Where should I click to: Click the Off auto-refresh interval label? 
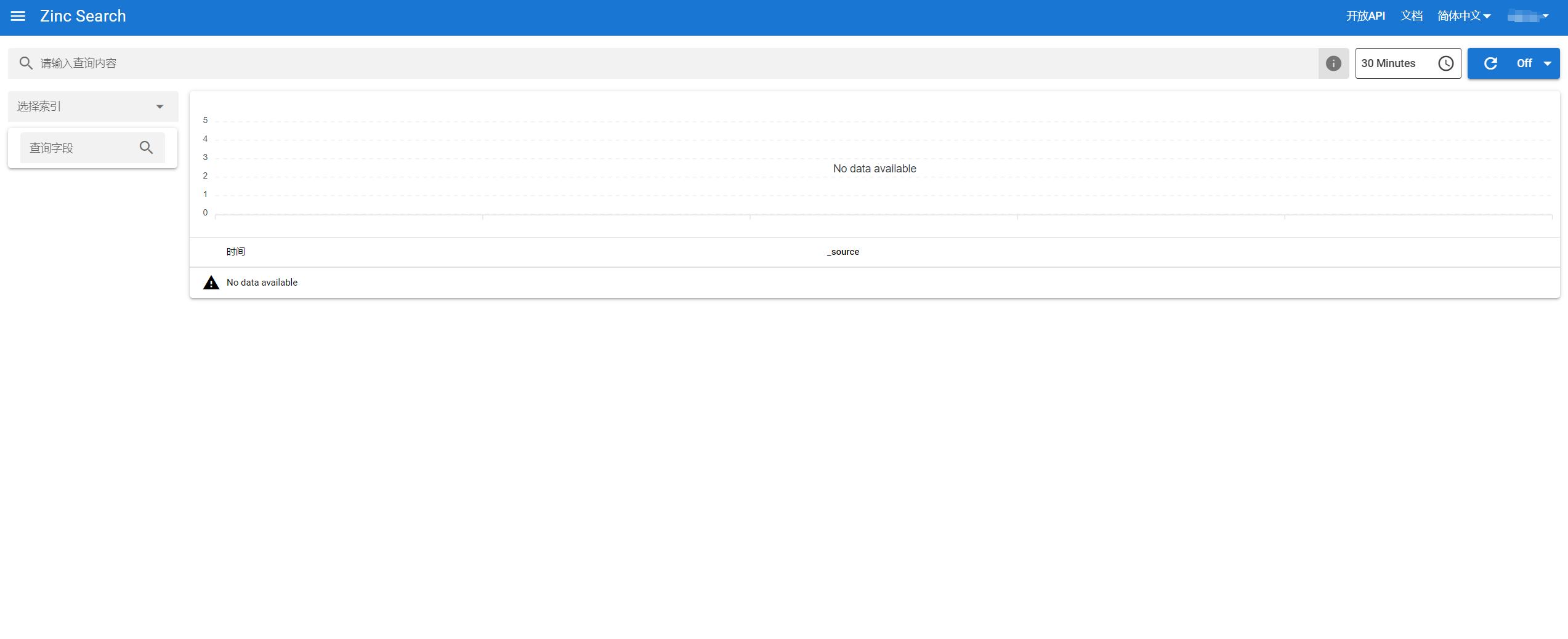coord(1524,63)
